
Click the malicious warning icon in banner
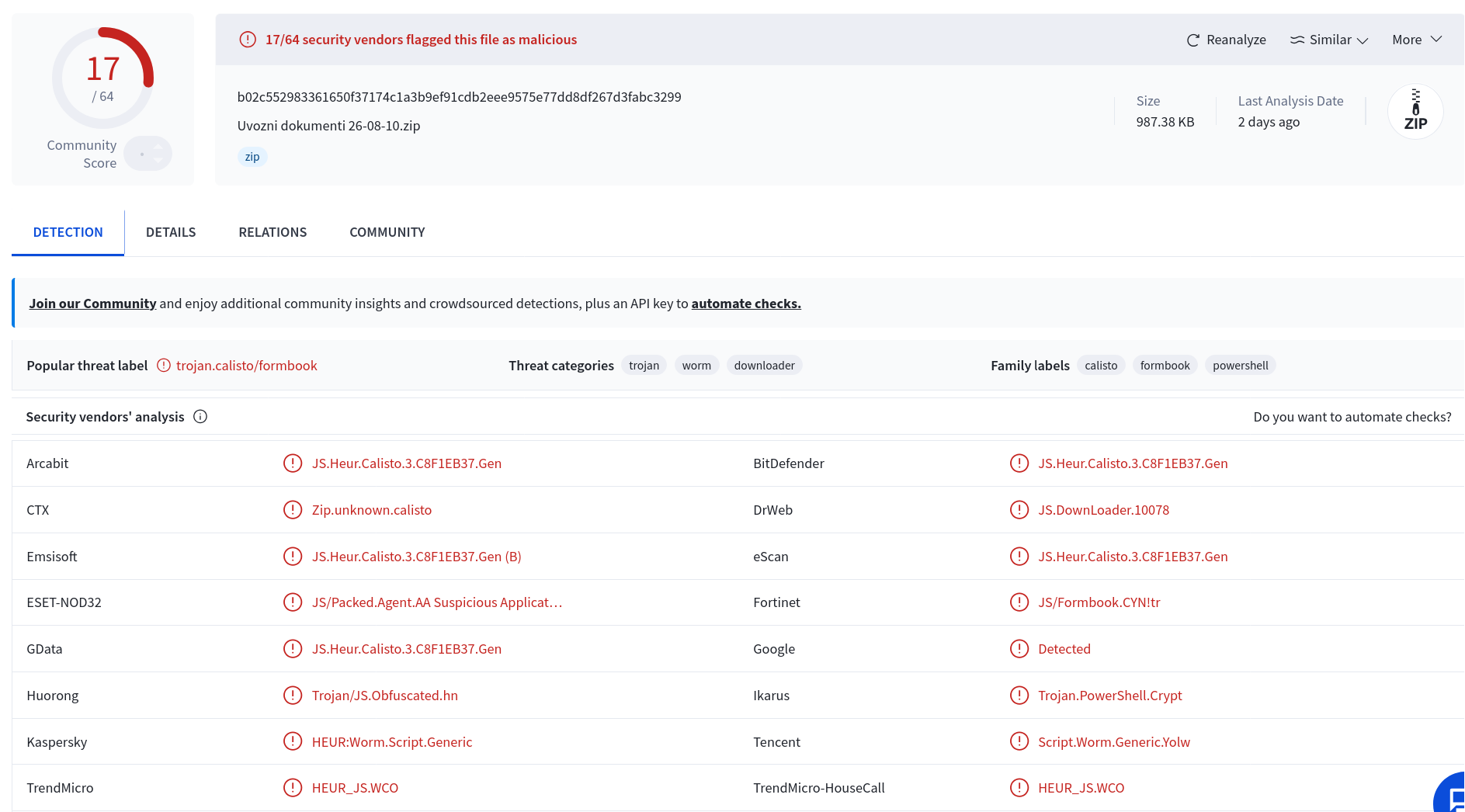coord(248,40)
